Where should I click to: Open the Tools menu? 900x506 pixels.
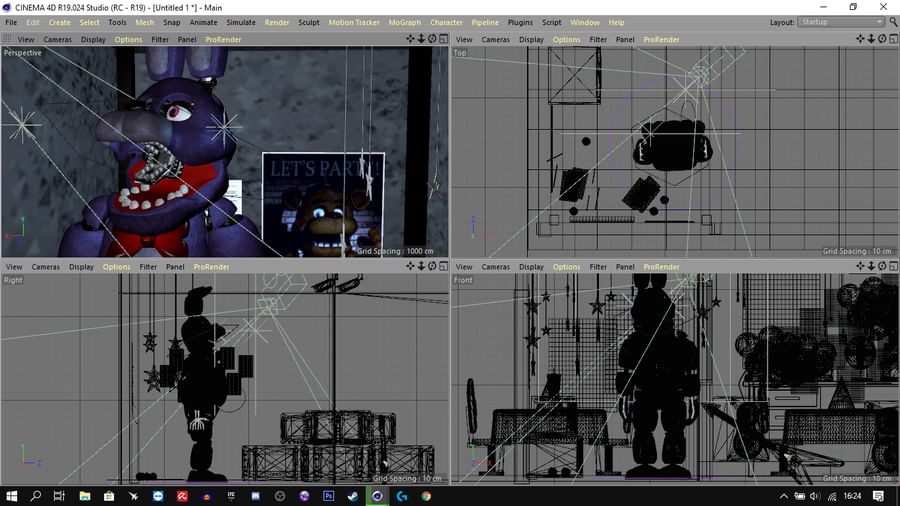(x=117, y=22)
